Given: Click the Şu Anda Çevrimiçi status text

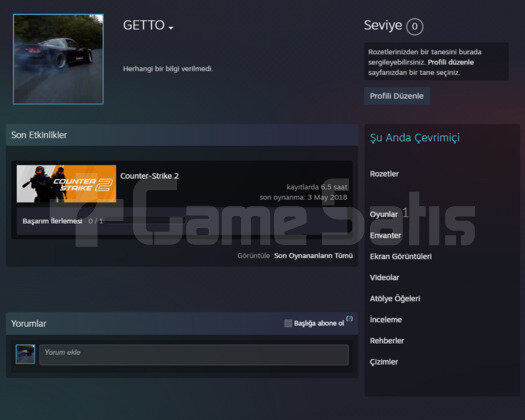Looking at the screenshot, I should [x=415, y=138].
